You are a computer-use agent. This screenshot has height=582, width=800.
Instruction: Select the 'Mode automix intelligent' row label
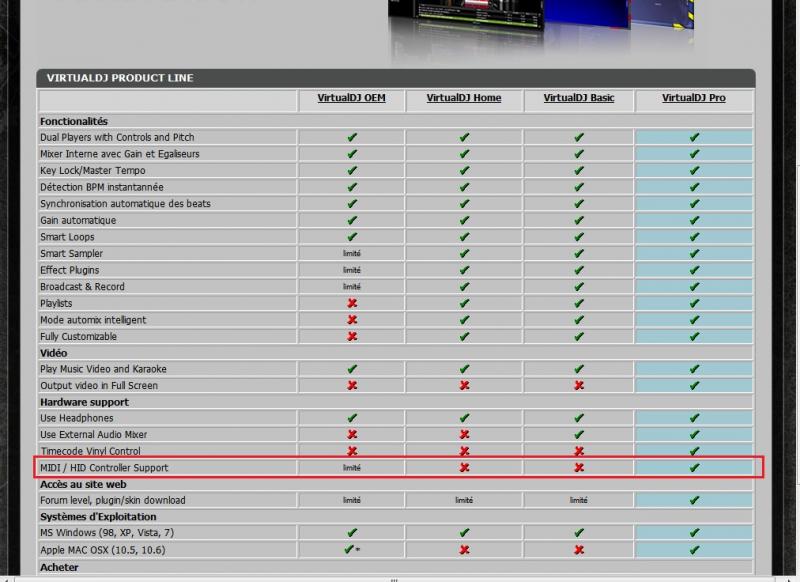pos(93,320)
